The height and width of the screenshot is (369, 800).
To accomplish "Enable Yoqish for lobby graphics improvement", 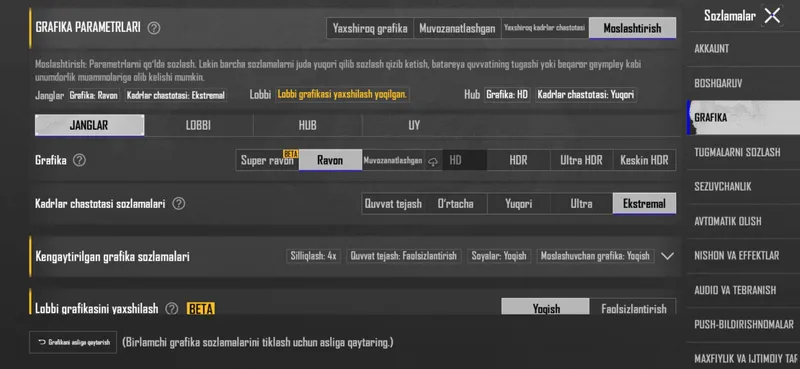I will [545, 308].
